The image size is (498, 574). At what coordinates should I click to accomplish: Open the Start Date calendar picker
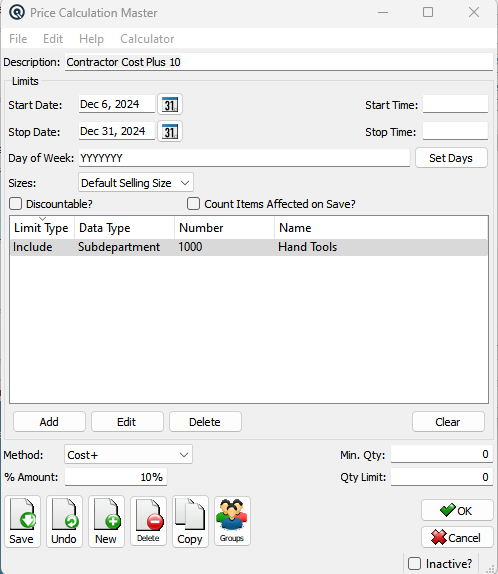pyautogui.click(x=170, y=105)
